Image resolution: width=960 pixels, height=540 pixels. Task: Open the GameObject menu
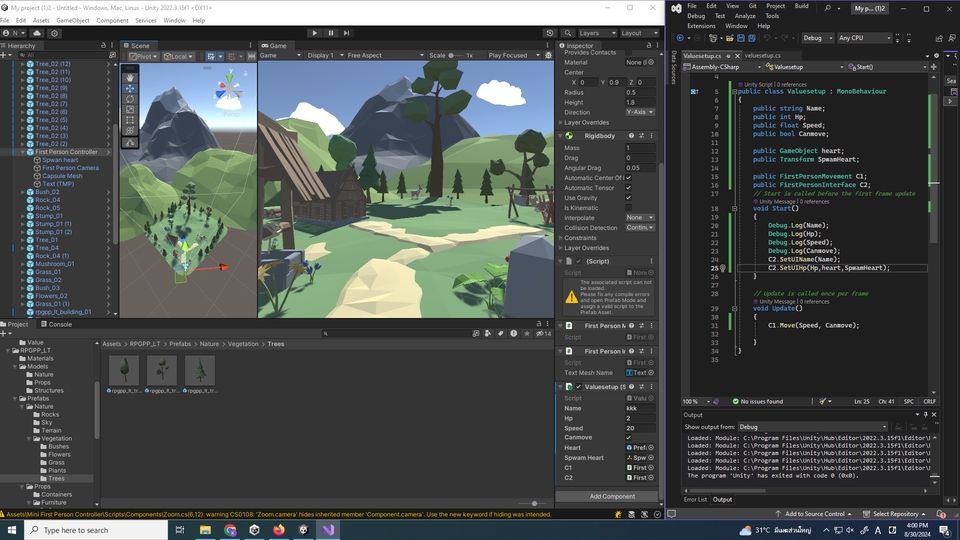coord(73,20)
